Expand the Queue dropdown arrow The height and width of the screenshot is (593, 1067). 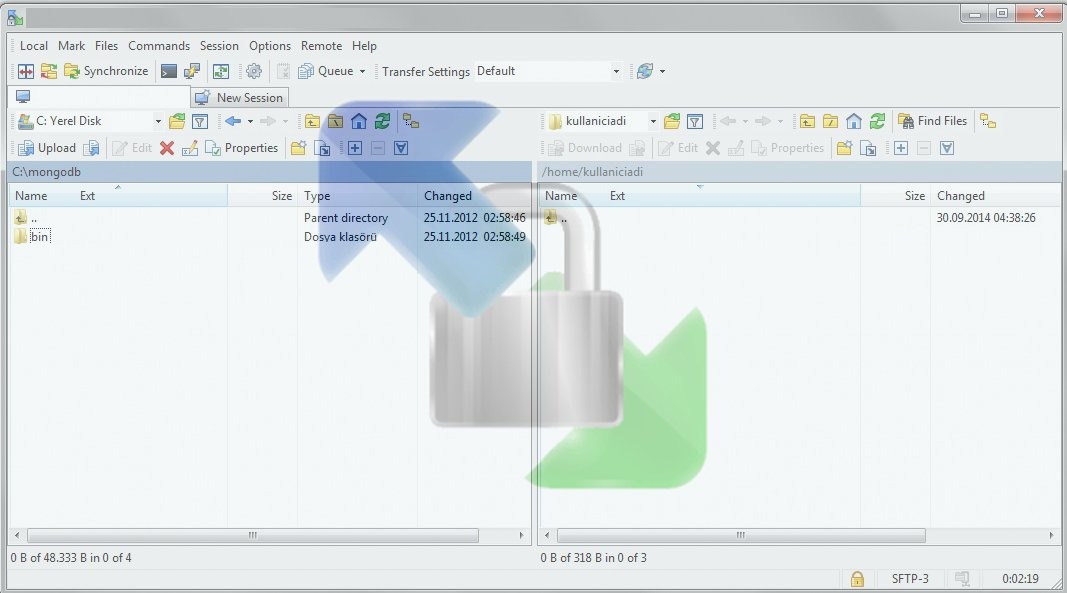click(x=362, y=71)
